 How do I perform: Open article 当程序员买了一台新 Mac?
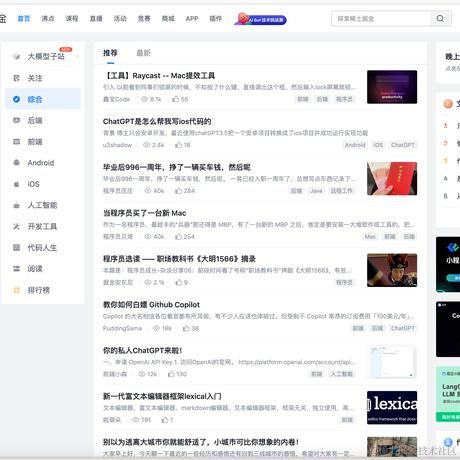[x=145, y=213]
